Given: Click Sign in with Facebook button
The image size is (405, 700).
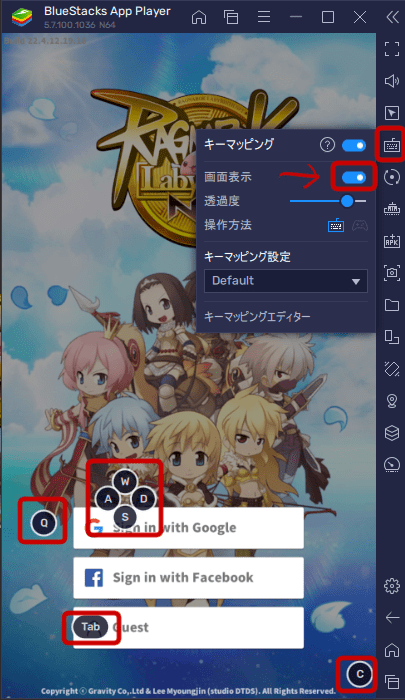Looking at the screenshot, I should 188,578.
